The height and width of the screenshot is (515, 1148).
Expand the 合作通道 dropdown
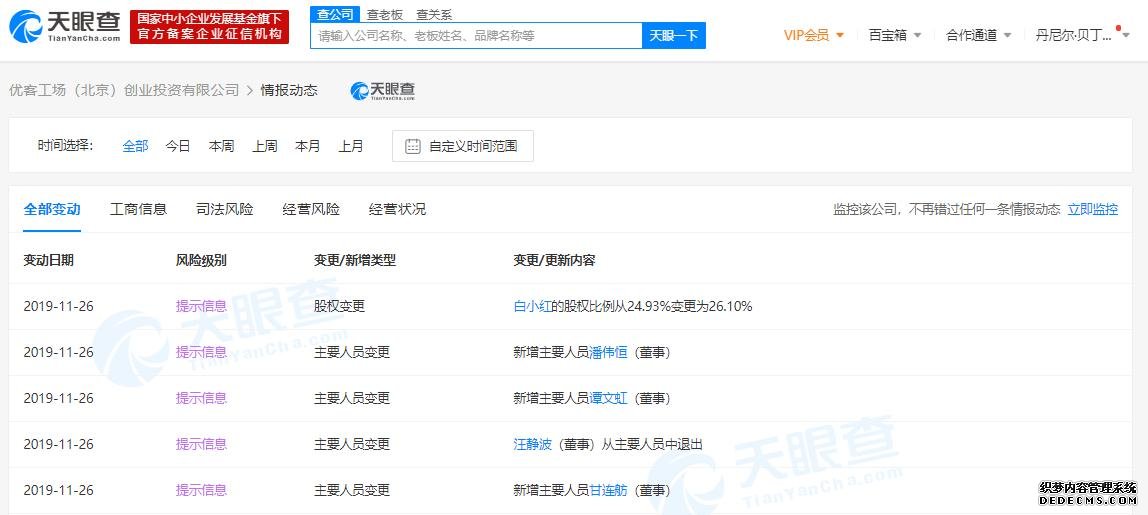[979, 35]
